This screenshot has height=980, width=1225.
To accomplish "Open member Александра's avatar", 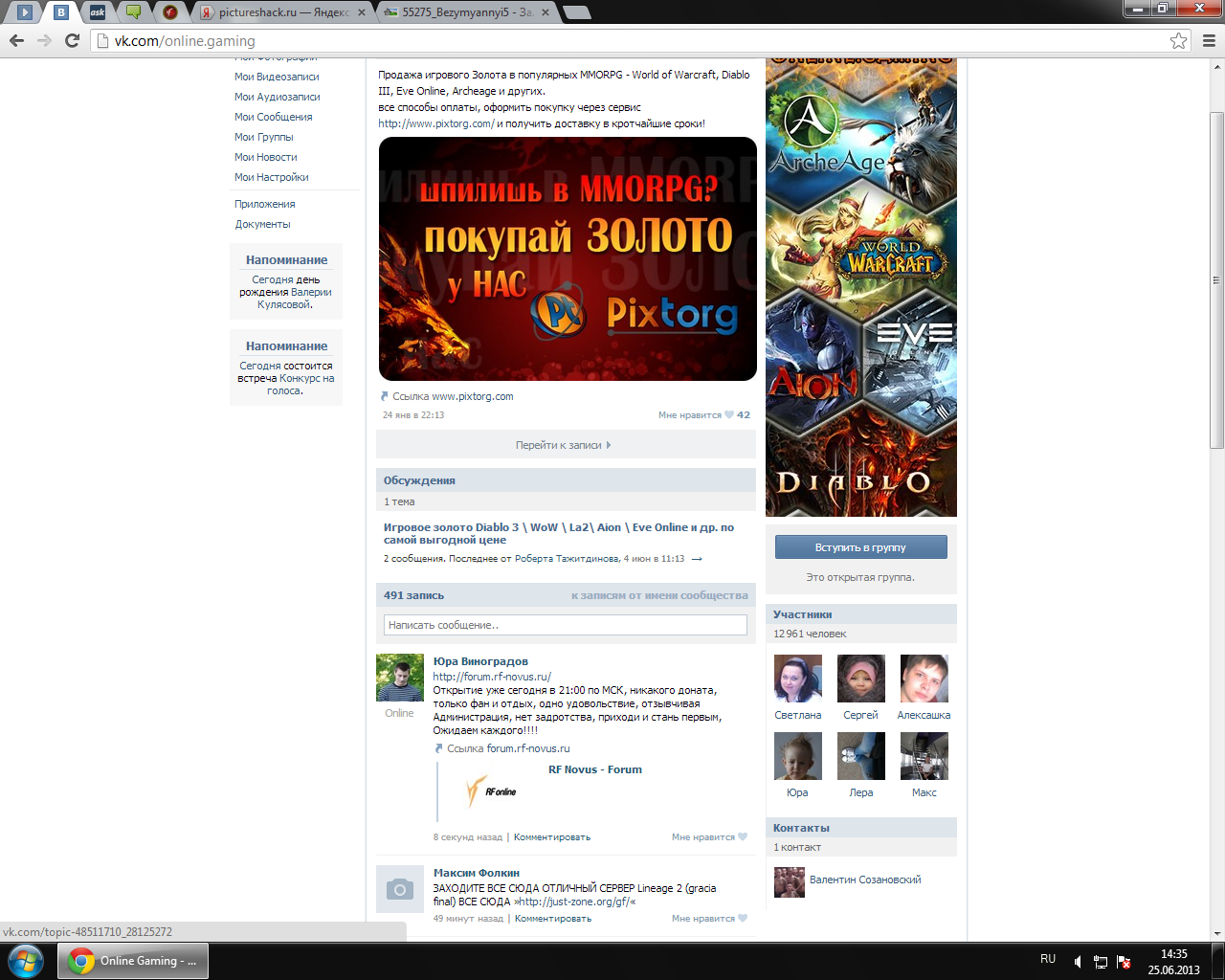I will (924, 679).
